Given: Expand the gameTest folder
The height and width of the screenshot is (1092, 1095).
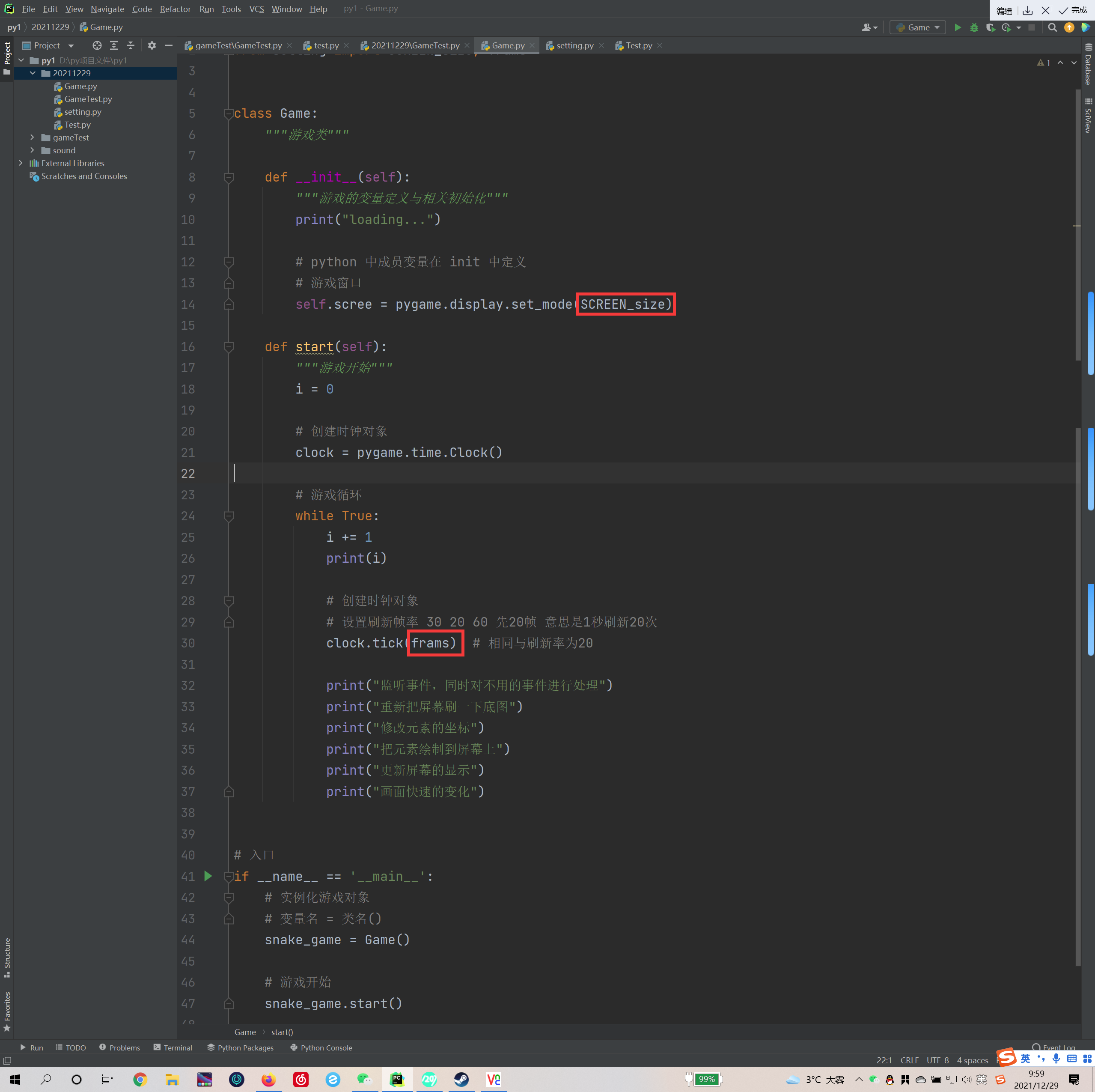Looking at the screenshot, I should (32, 137).
